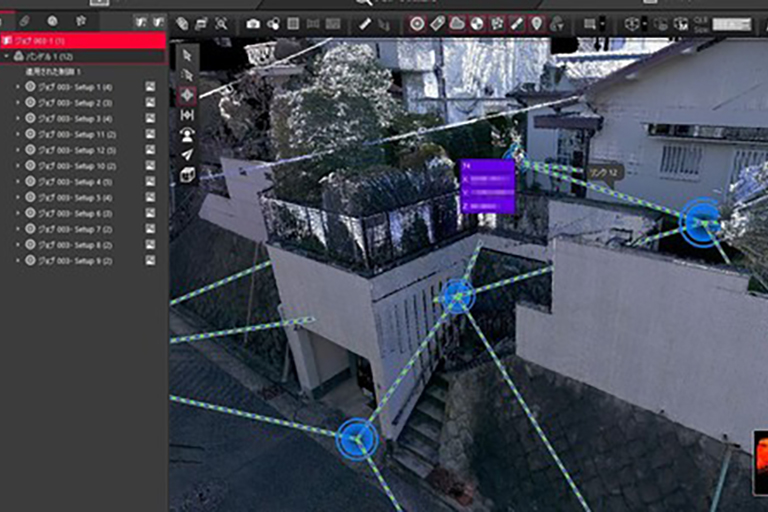Image resolution: width=768 pixels, height=512 pixels.
Task: Click the paper plane fly mode icon
Action: (186, 155)
